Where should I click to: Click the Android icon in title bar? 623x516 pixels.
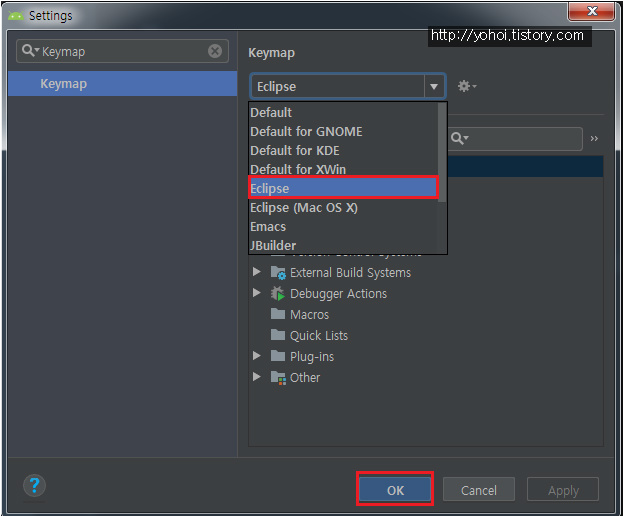pos(15,16)
